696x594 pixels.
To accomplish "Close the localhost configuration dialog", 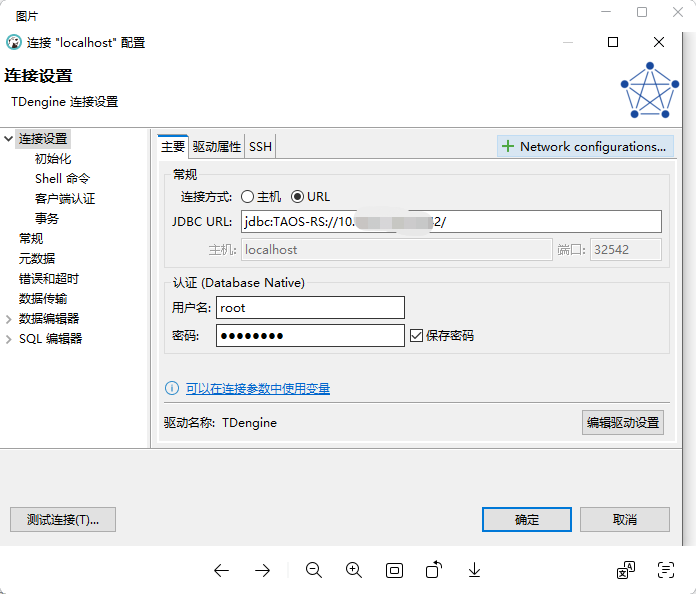I will pyautogui.click(x=659, y=42).
